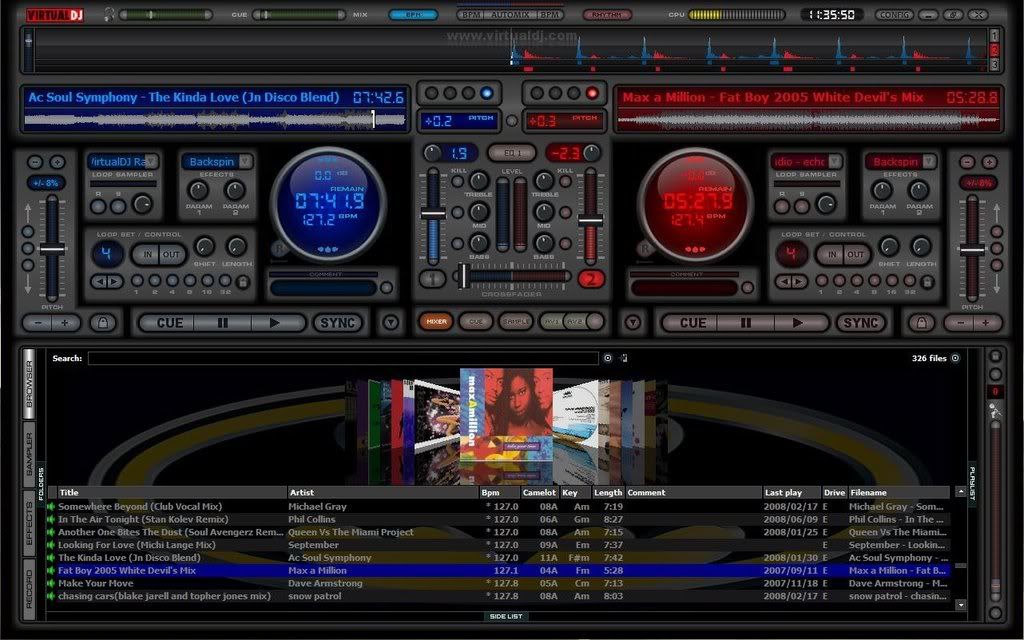Toggle the left loop sampler R button
The height and width of the screenshot is (640, 1024).
coord(99,206)
